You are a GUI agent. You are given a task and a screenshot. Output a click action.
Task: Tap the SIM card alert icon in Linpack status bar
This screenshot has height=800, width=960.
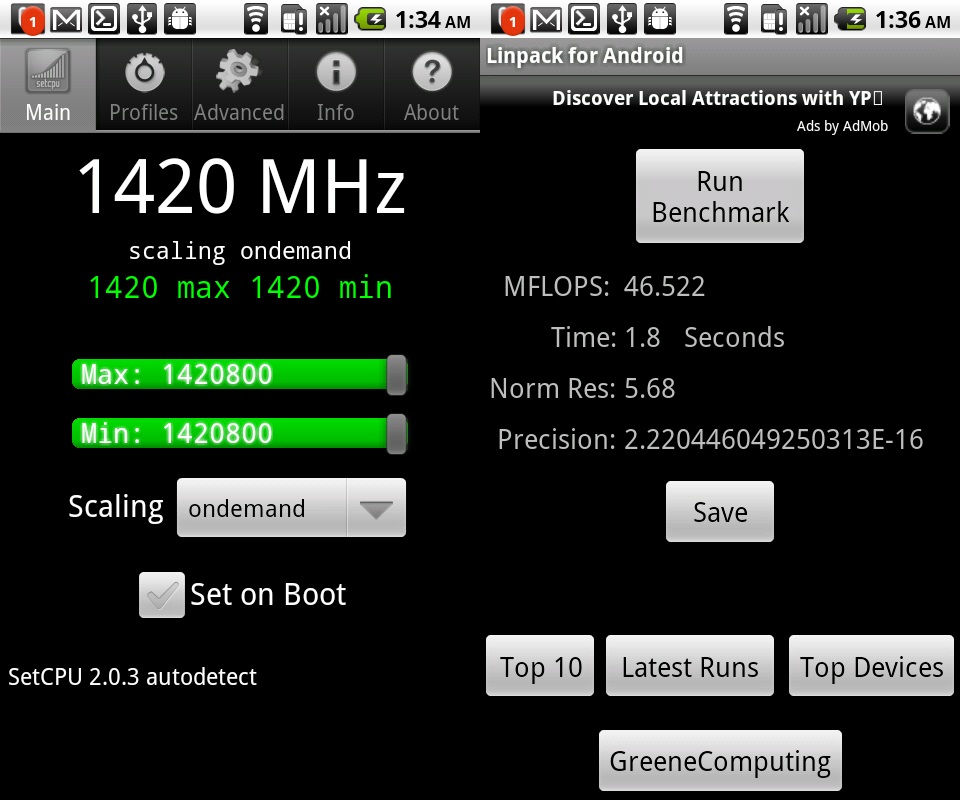(x=774, y=20)
